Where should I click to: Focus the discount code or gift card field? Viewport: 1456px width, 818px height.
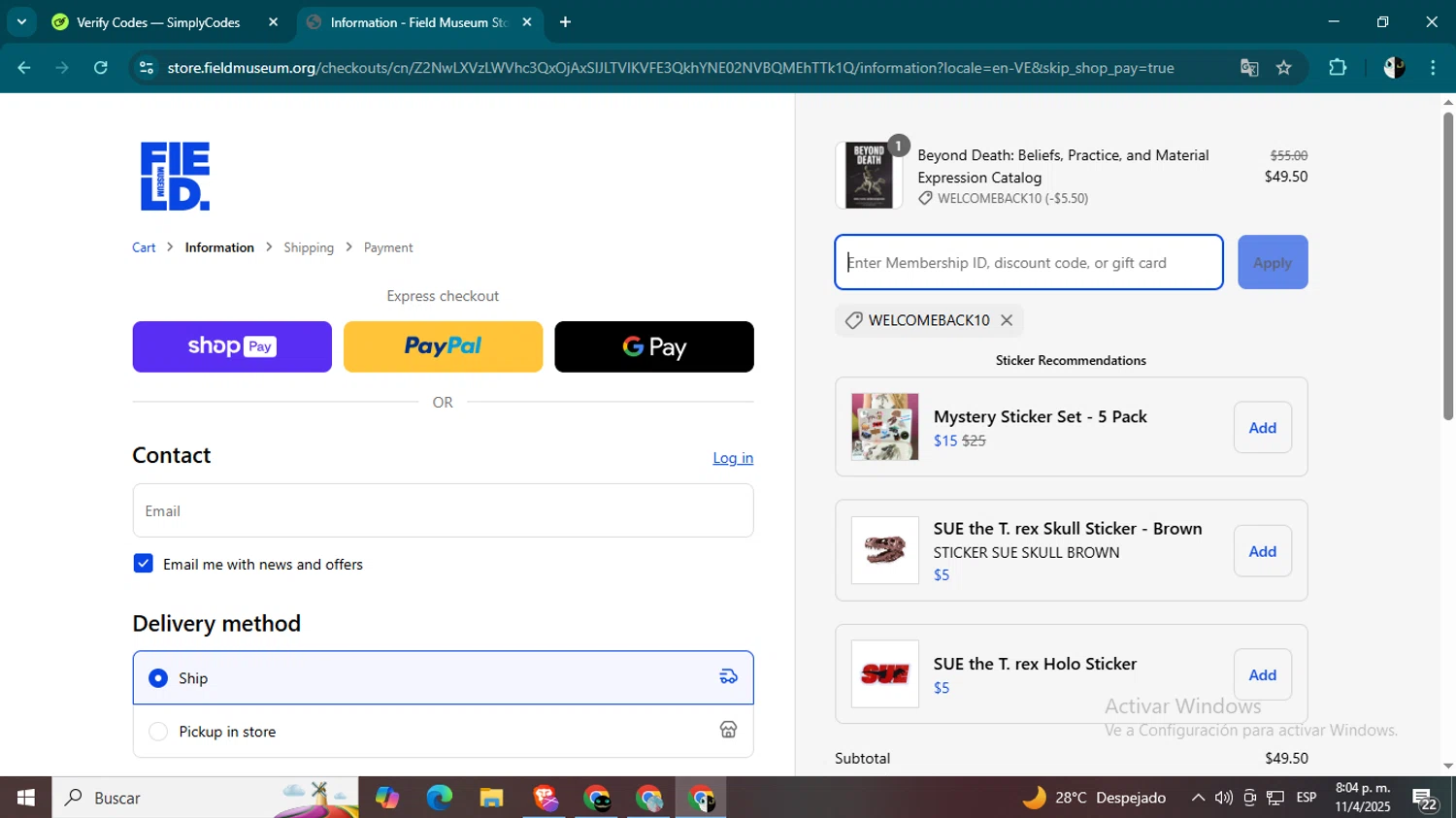[x=1029, y=262]
